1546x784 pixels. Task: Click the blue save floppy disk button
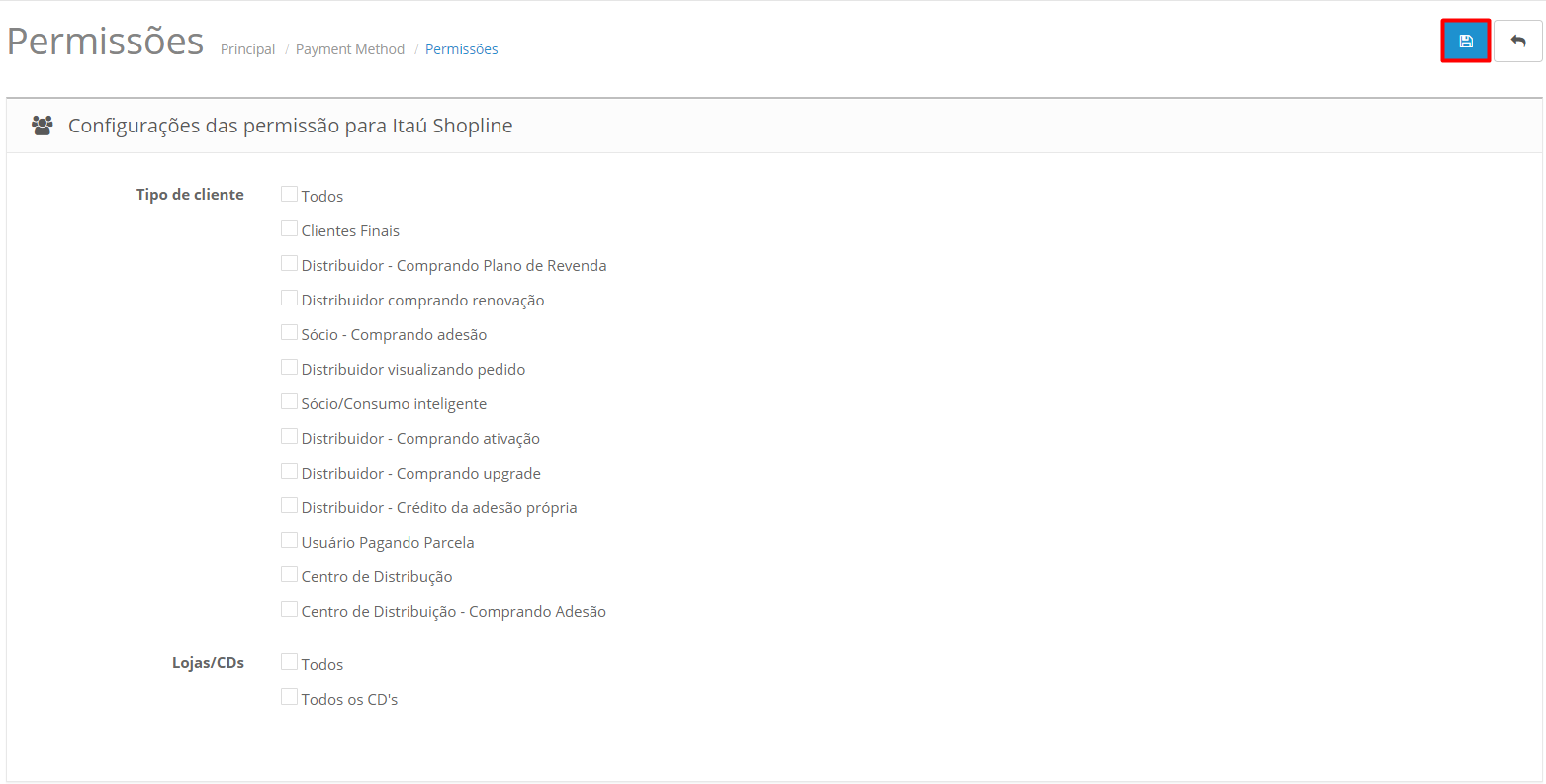tap(1465, 42)
